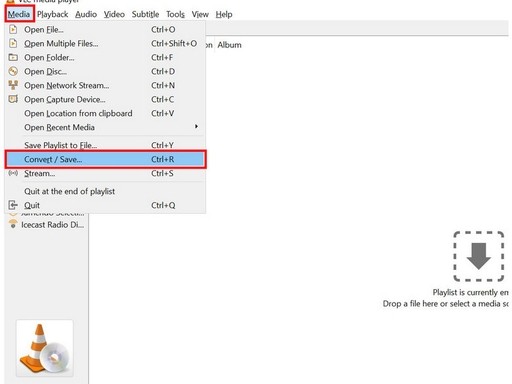Viewport: 512px width, 384px height.
Task: Click the drop-file arrow placeholder icon
Action: [478, 256]
